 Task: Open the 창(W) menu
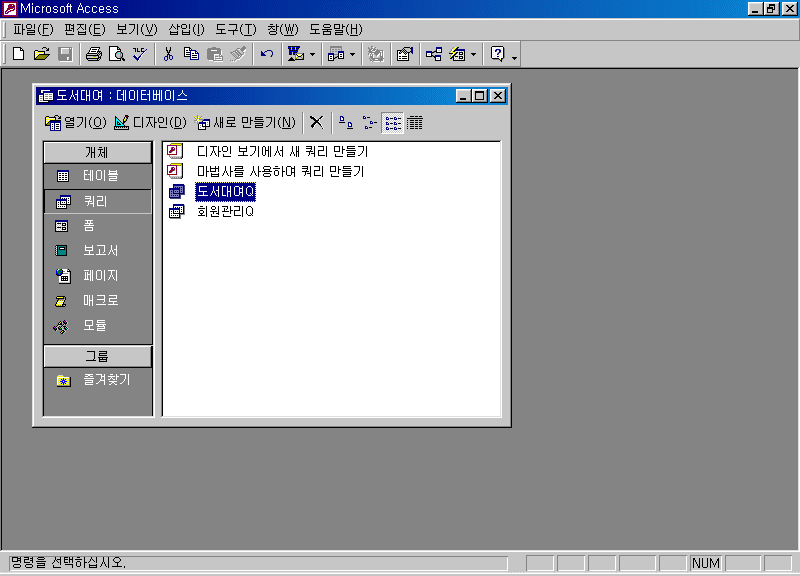(x=283, y=30)
